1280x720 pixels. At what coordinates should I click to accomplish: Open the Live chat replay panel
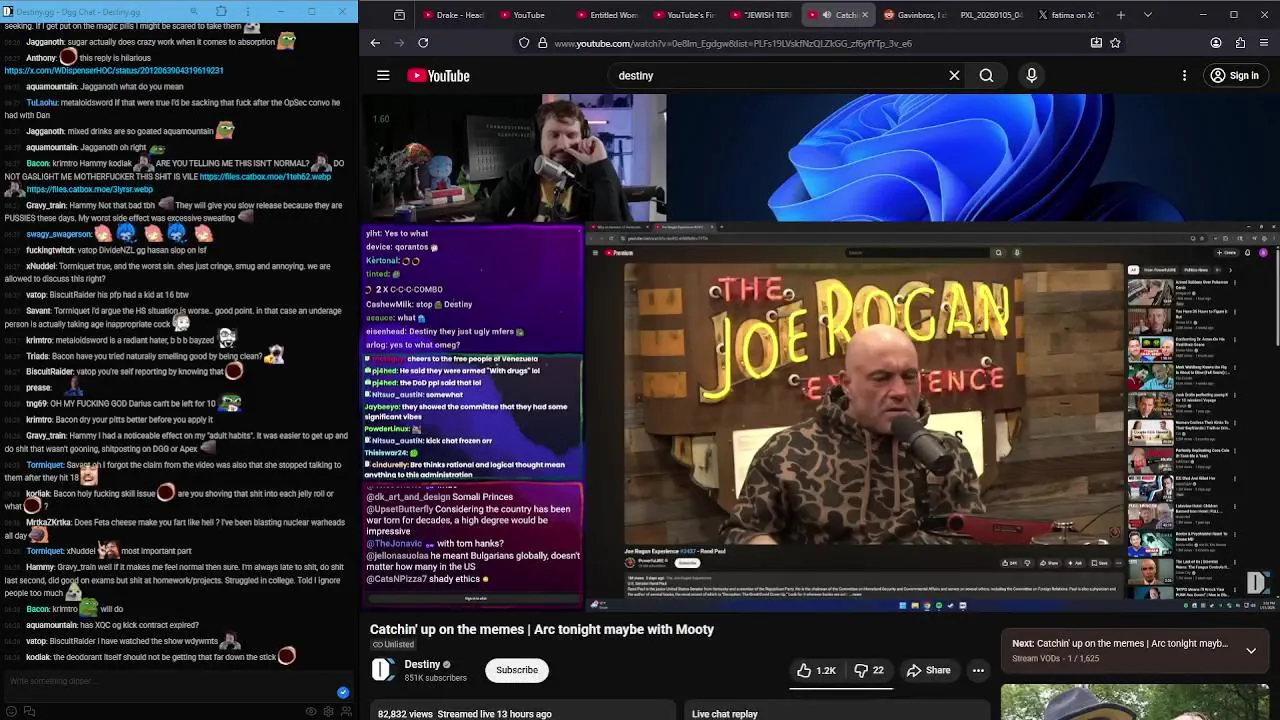coord(725,714)
